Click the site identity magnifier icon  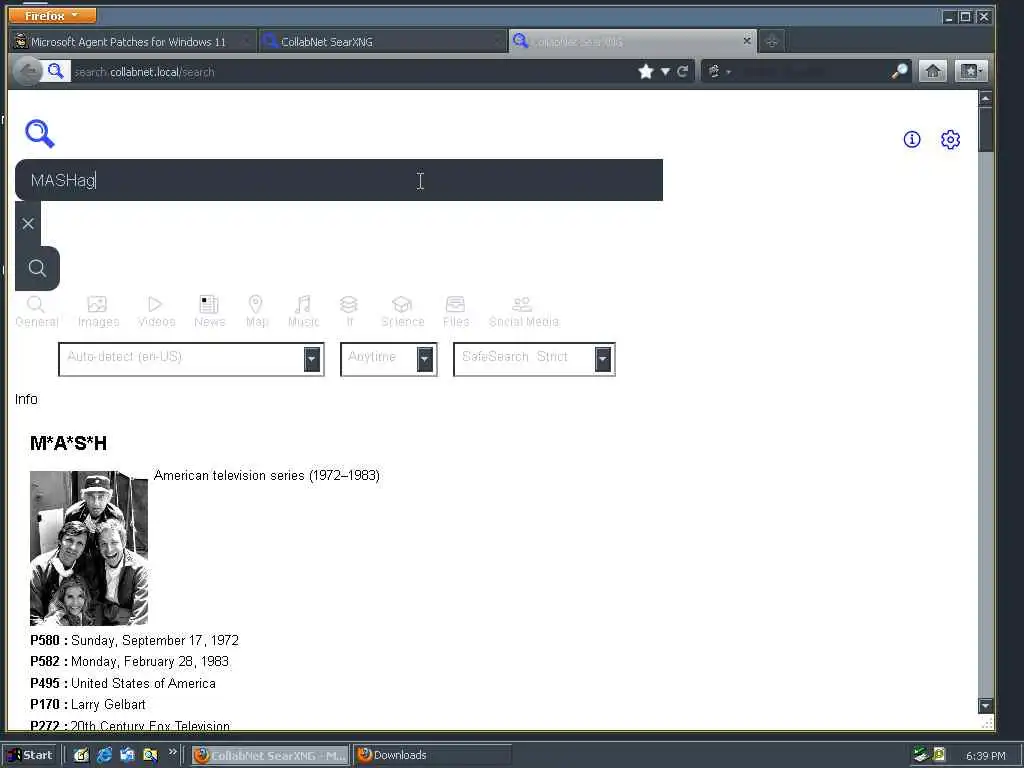56,71
